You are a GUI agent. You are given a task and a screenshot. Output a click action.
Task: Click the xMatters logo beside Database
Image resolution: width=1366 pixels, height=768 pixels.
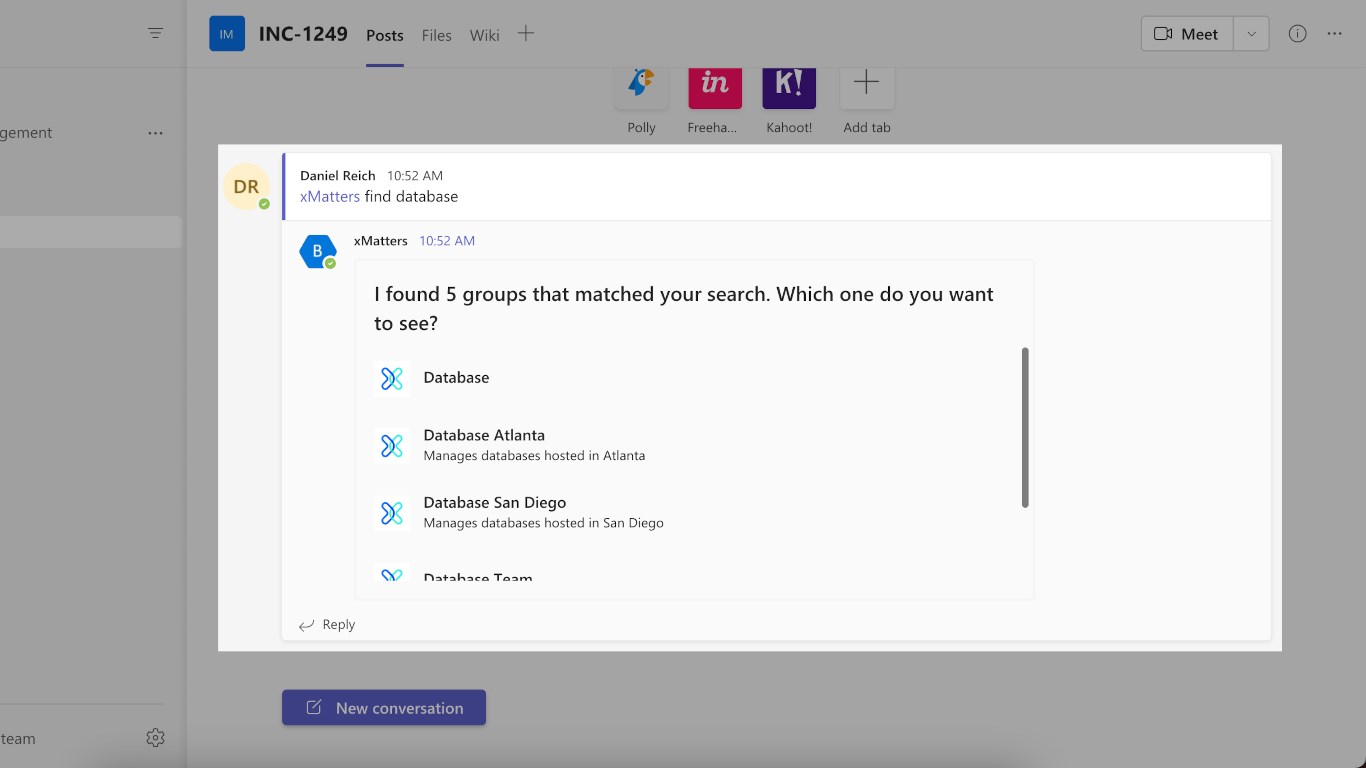[x=392, y=378]
